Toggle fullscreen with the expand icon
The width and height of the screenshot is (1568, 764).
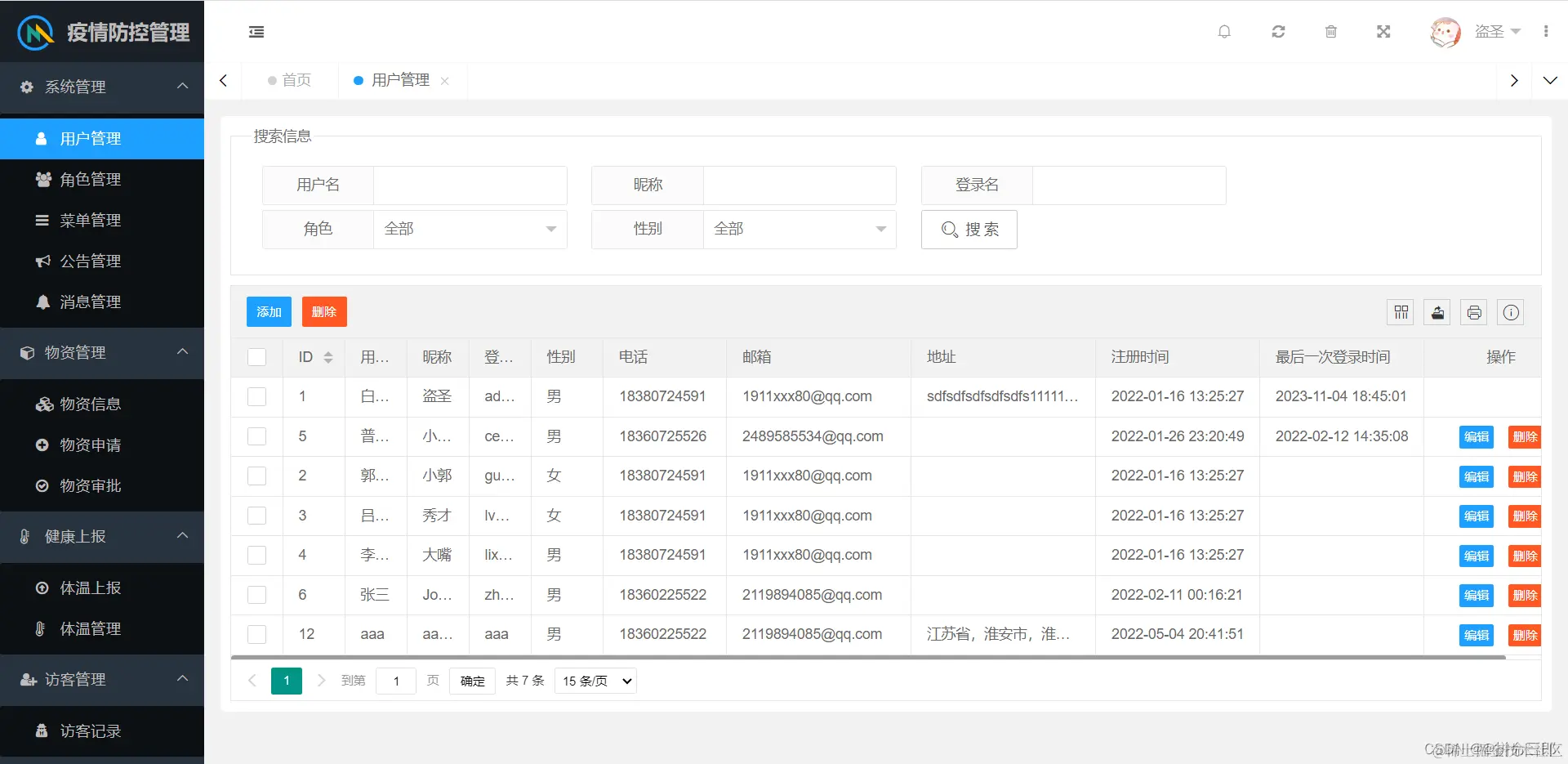(x=1383, y=32)
